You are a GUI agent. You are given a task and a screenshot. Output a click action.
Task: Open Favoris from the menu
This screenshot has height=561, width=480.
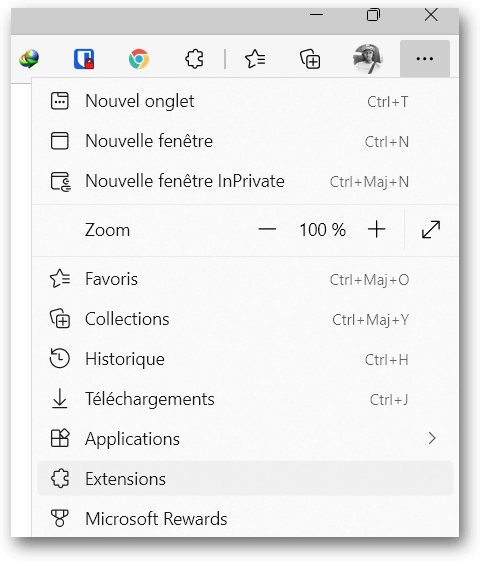pos(245,279)
